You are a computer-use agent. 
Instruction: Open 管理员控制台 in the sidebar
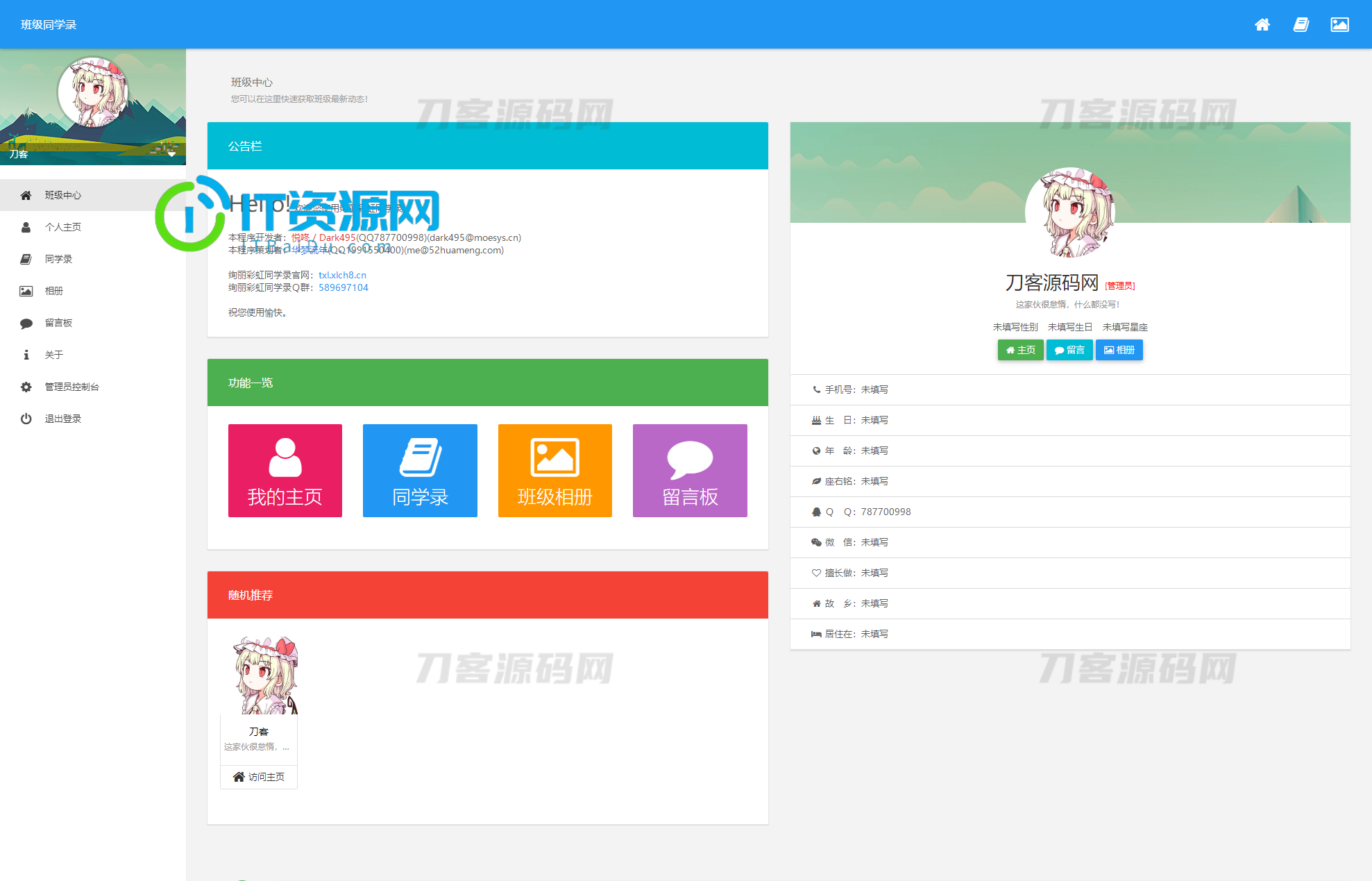[93, 387]
